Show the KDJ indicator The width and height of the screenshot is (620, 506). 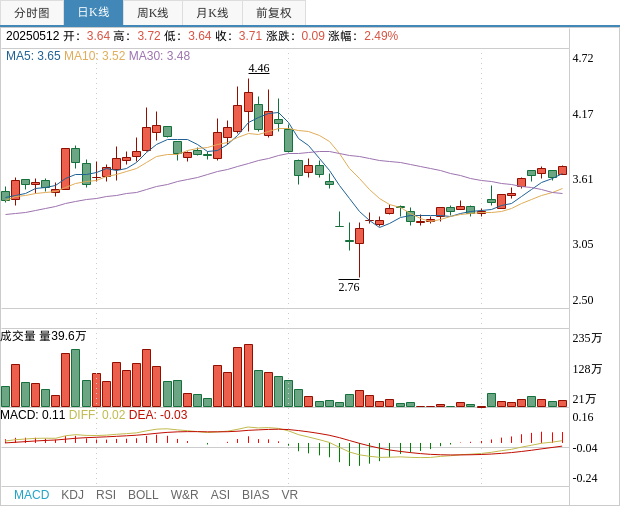click(x=72, y=495)
